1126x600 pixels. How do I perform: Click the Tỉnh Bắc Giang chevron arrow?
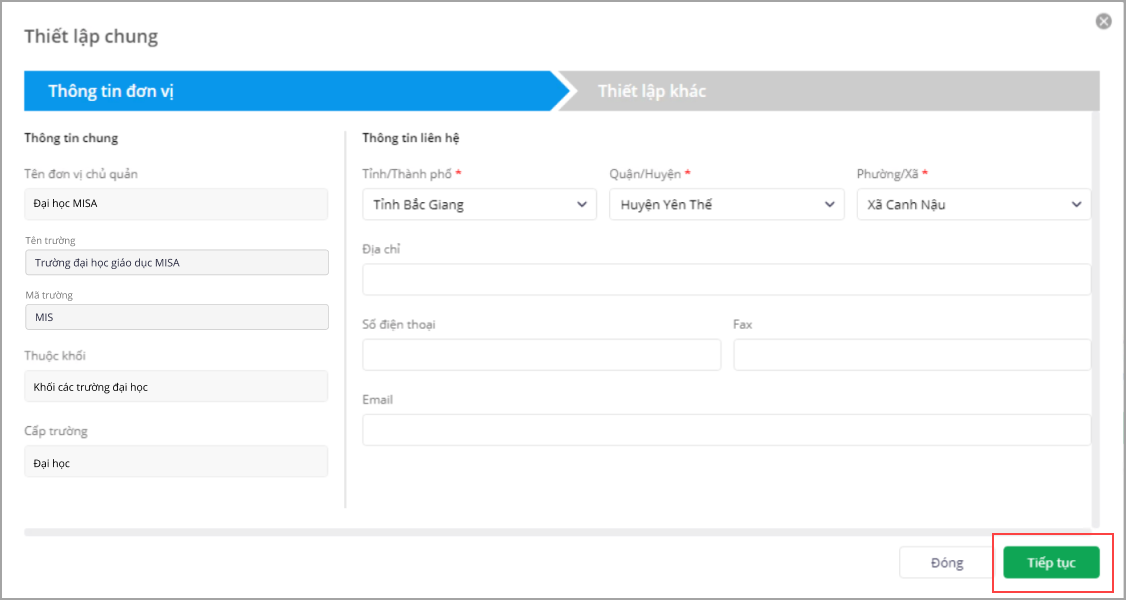click(x=582, y=205)
